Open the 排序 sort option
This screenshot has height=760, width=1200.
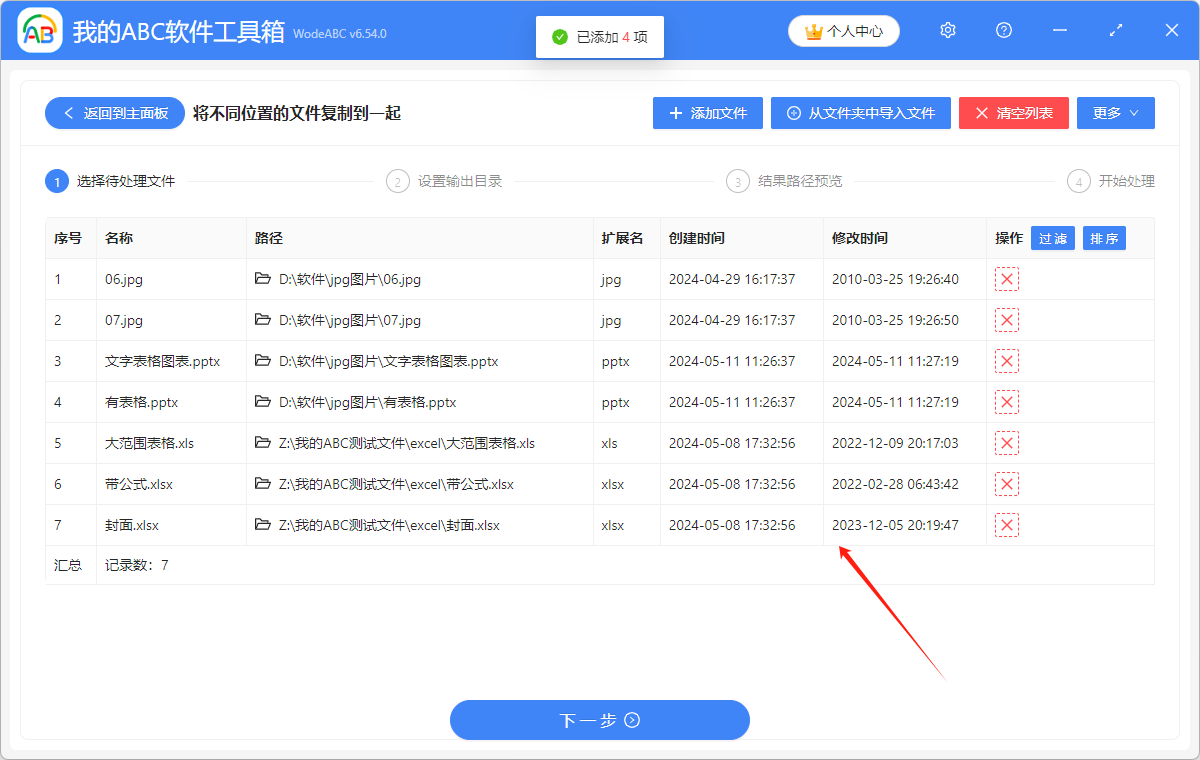(1104, 238)
